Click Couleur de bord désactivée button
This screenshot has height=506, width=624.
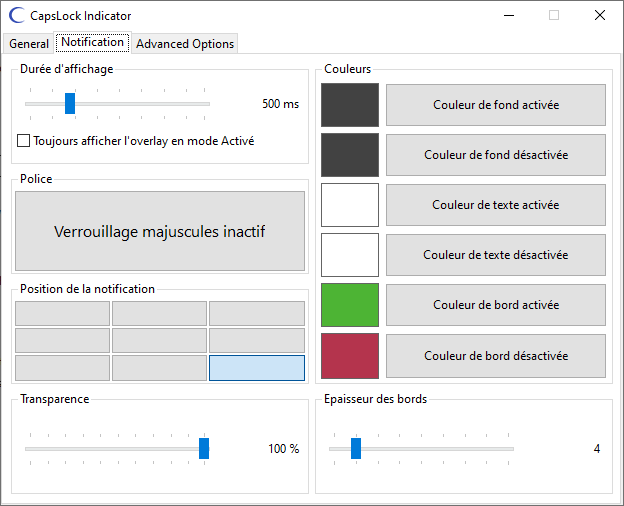(x=496, y=356)
